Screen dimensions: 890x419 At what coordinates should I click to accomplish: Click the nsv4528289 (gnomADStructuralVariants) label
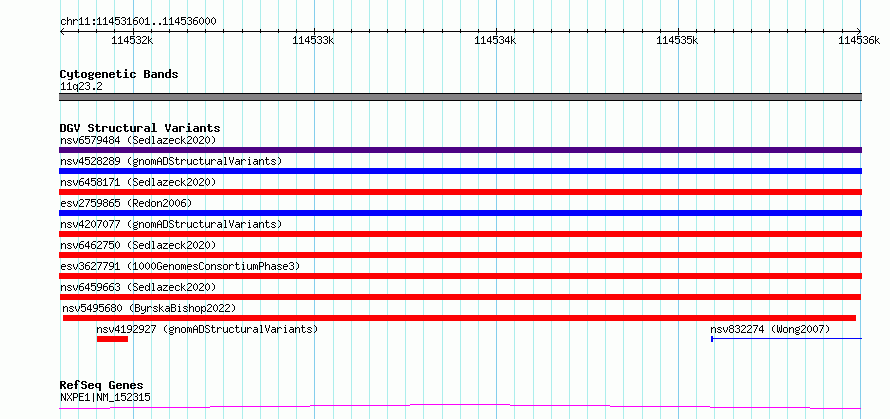click(171, 161)
